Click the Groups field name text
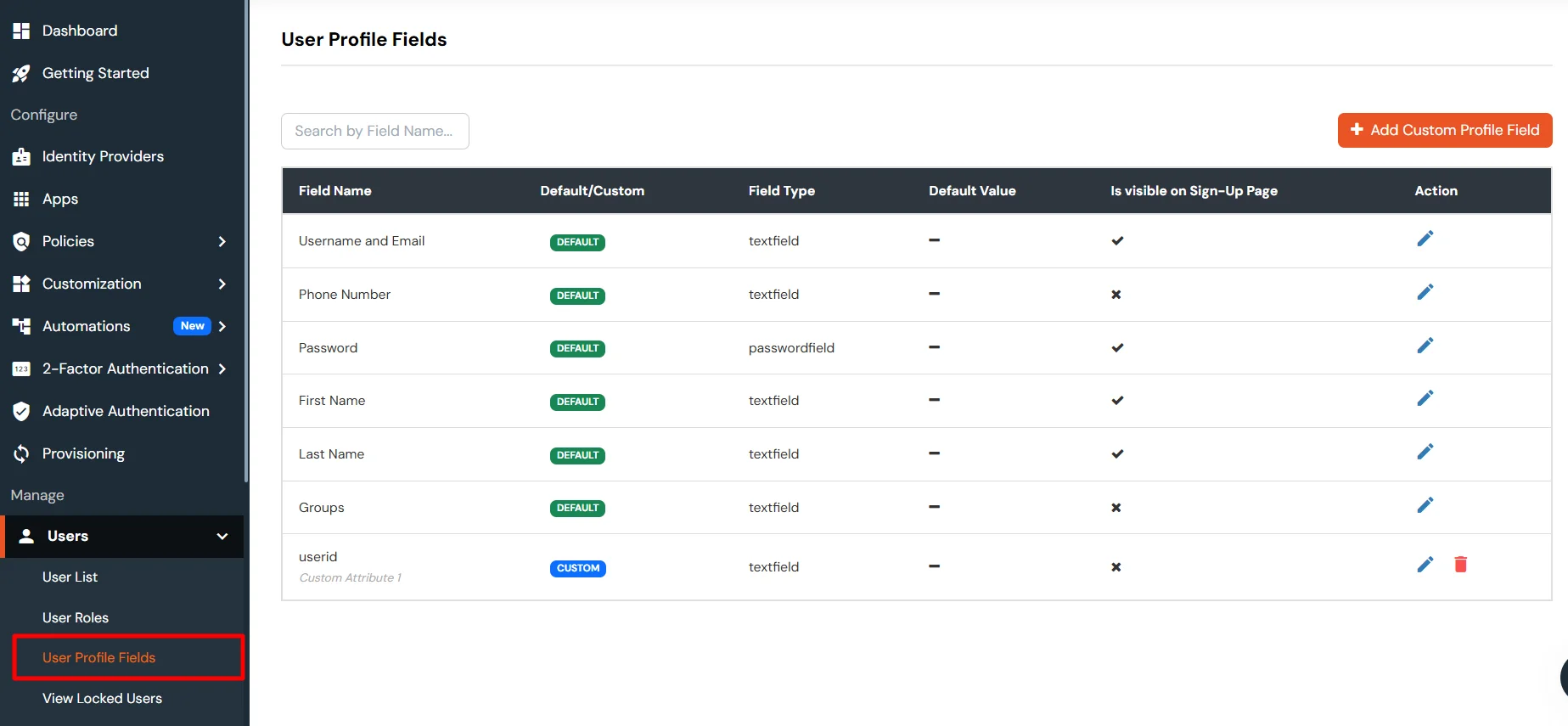This screenshot has width=1568, height=726. click(322, 508)
